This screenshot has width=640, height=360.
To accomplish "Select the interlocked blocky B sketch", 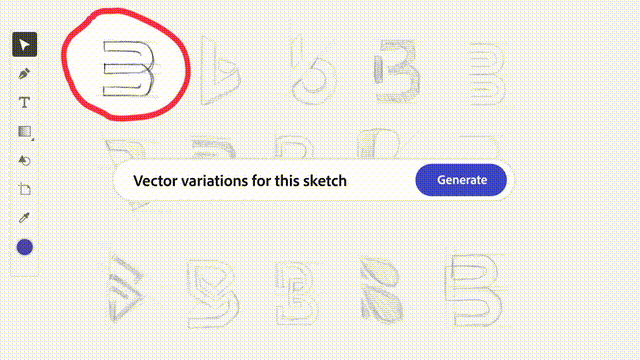I will click(297, 292).
